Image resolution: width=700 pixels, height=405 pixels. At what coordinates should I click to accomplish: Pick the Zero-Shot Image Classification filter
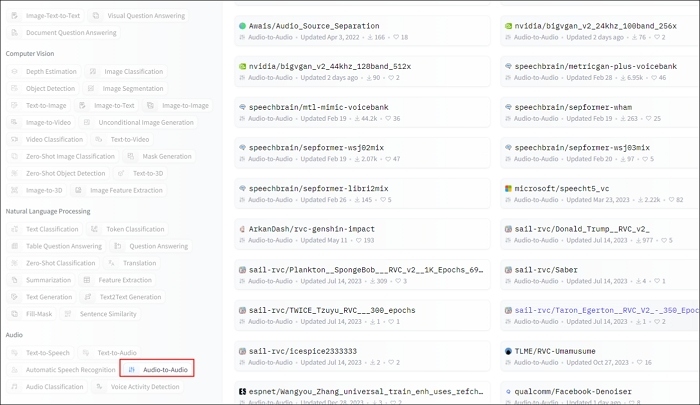(x=62, y=156)
